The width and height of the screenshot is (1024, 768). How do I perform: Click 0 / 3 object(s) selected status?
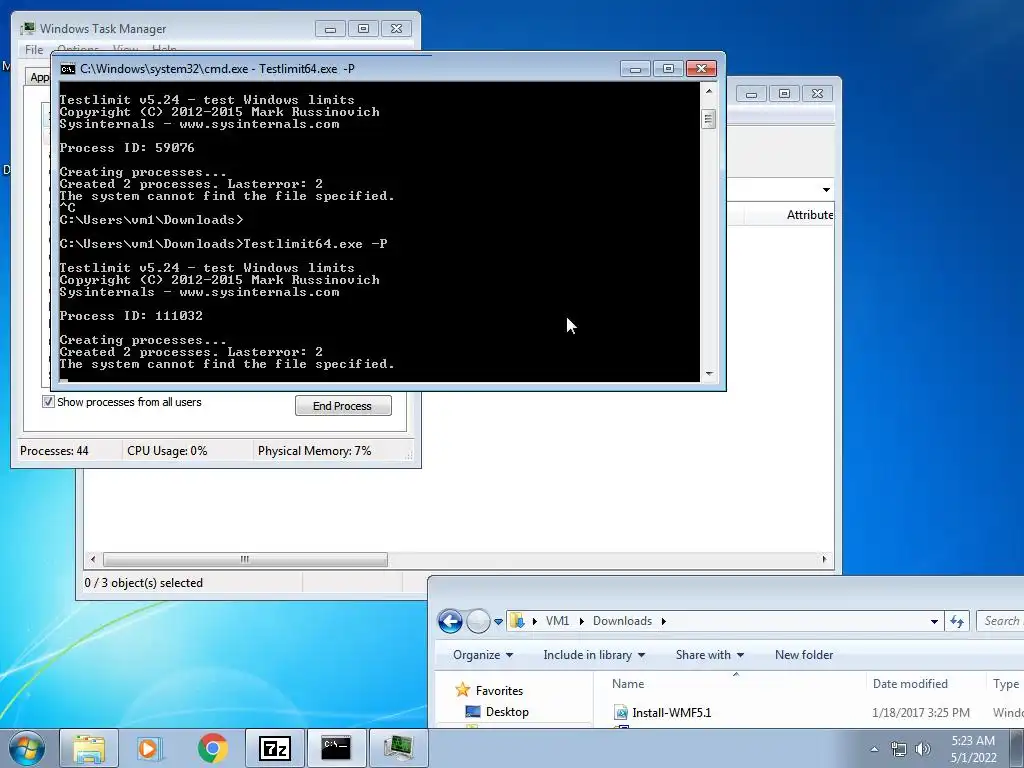tap(144, 583)
